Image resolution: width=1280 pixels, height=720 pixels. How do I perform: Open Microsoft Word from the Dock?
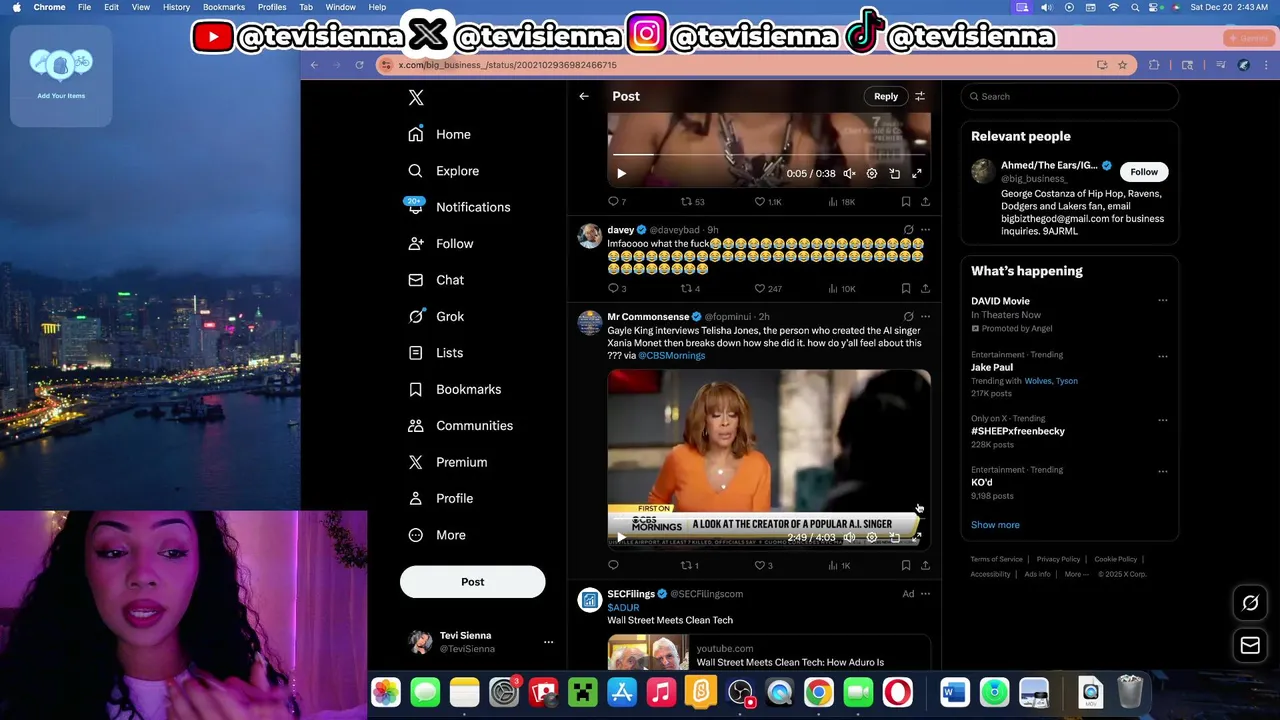click(954, 692)
